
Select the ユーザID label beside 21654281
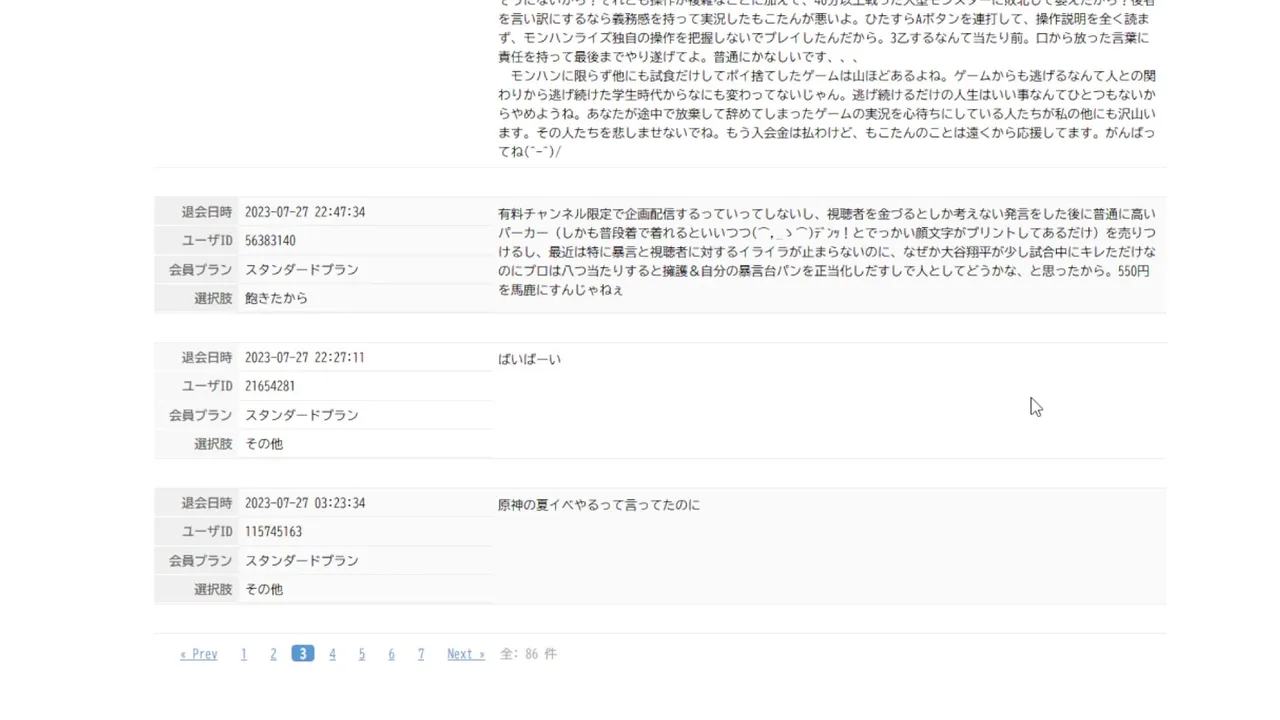coord(207,386)
